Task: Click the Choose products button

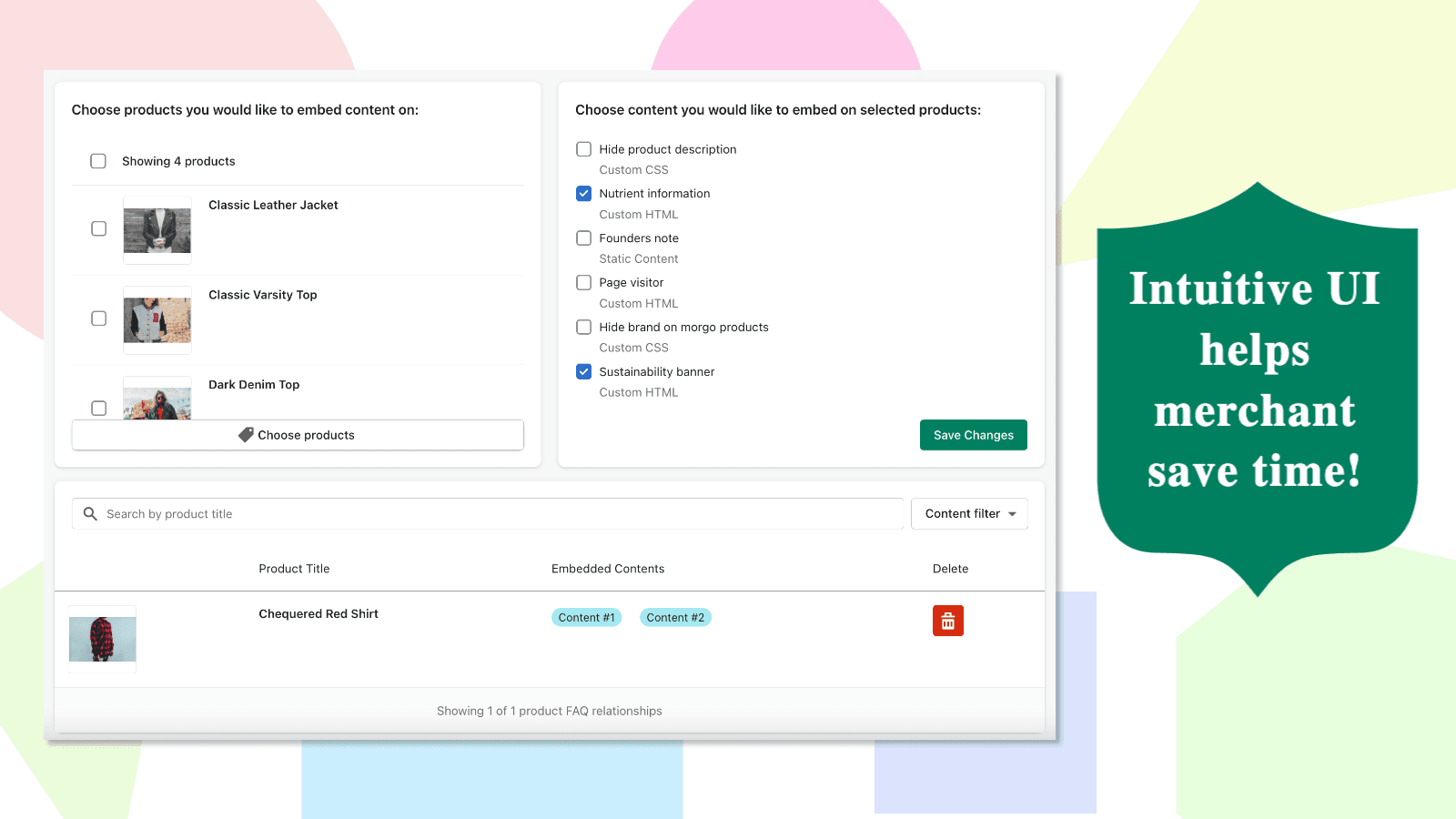Action: click(x=298, y=434)
